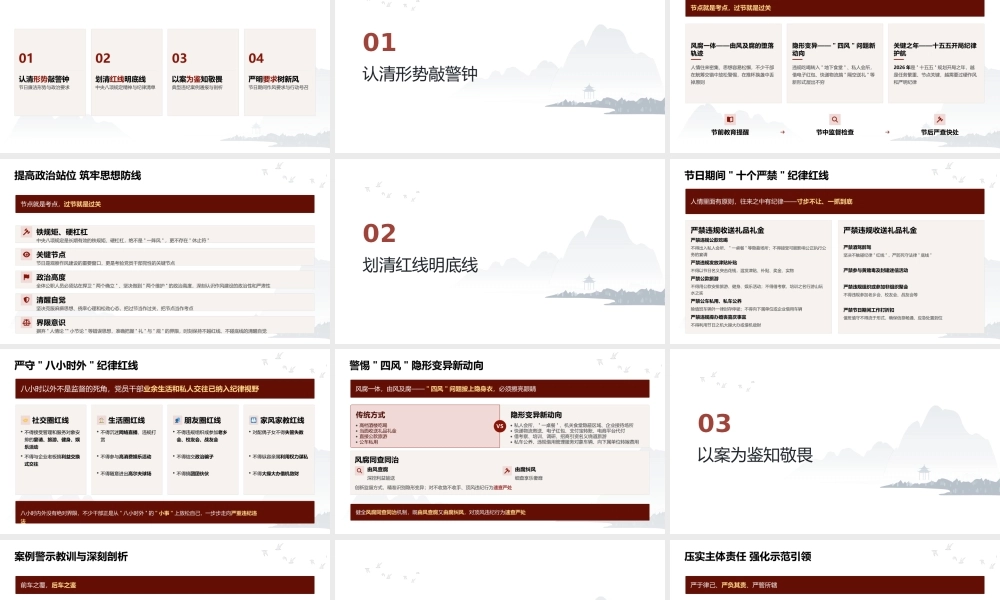Click the arrow after 节前教育提醒
Viewport: 1000px width, 600px height.
783,133
